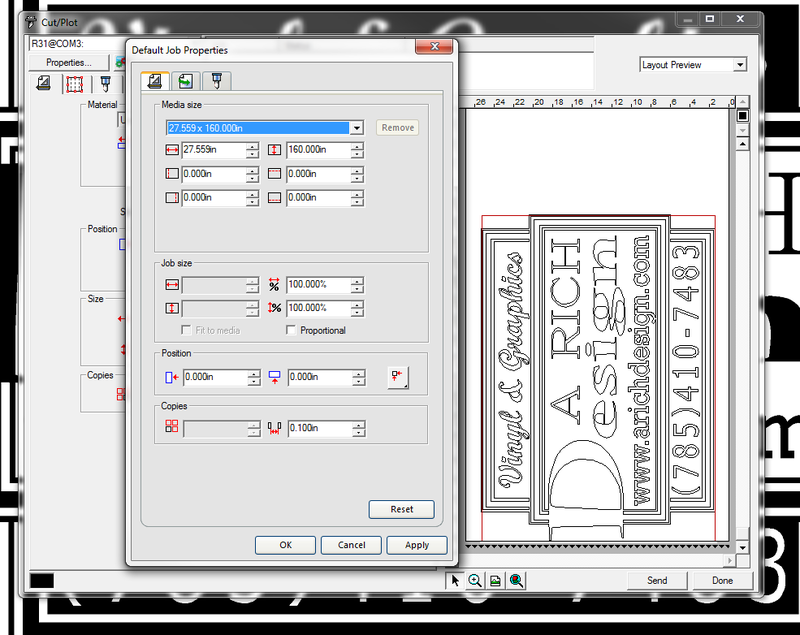
Task: Click the zoom-to-fit icon in preview toolbar
Action: coord(516,580)
